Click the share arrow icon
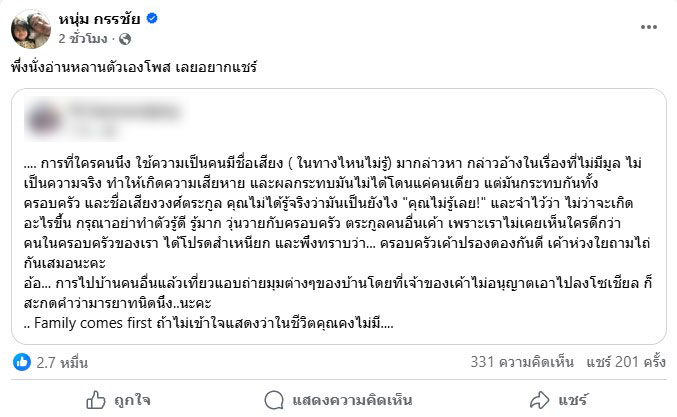677x417 pixels. 541,400
